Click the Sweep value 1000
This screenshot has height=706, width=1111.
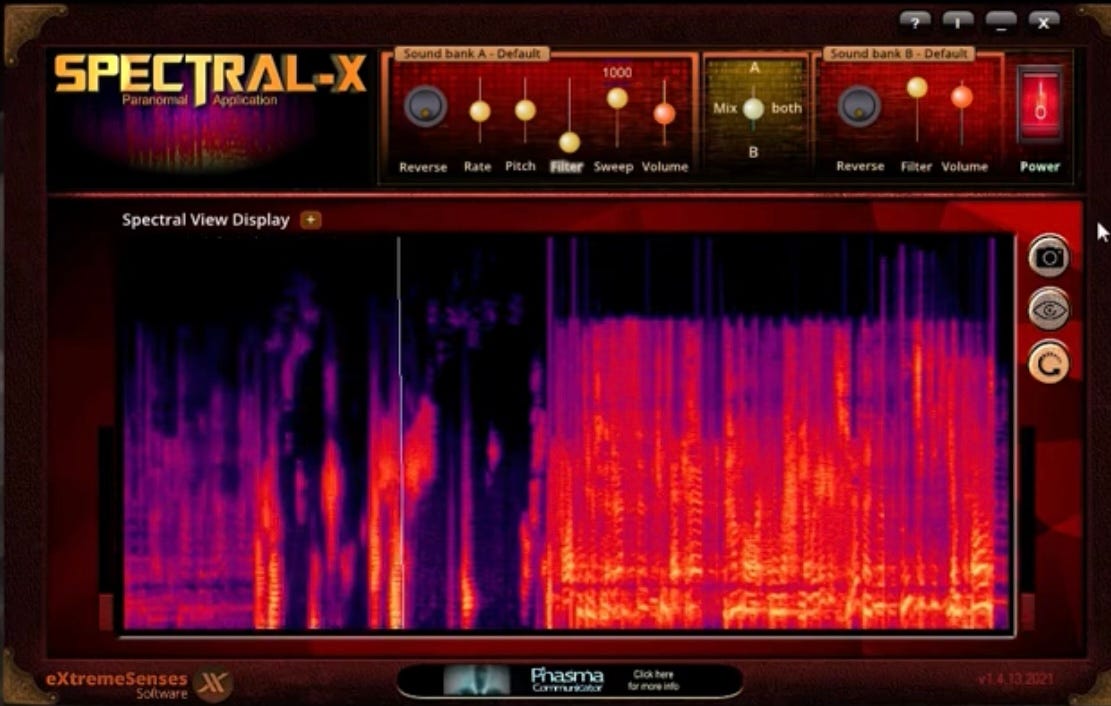pos(617,72)
